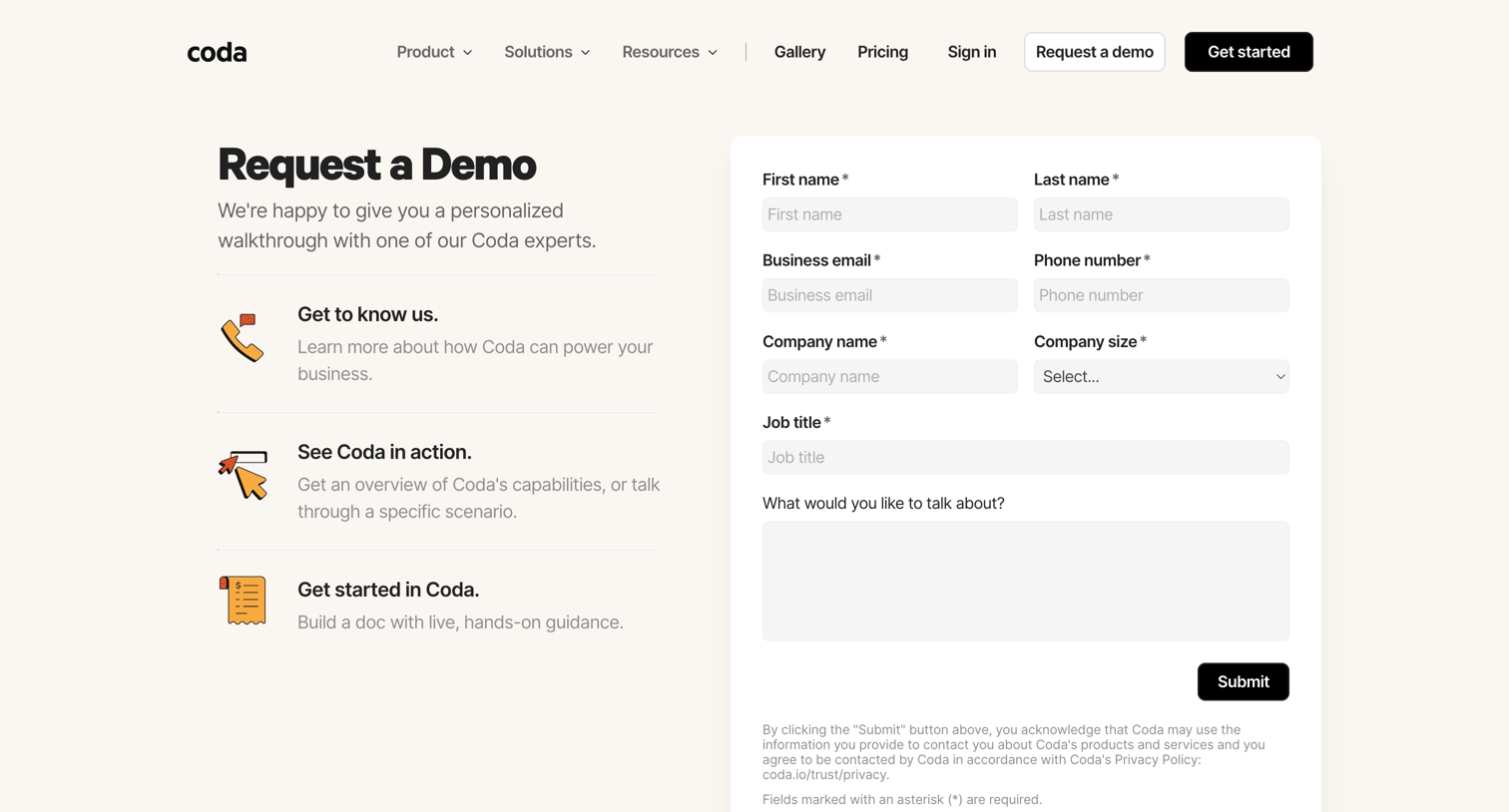Click the receipt document icon
The height and width of the screenshot is (812, 1509).
pyautogui.click(x=243, y=600)
